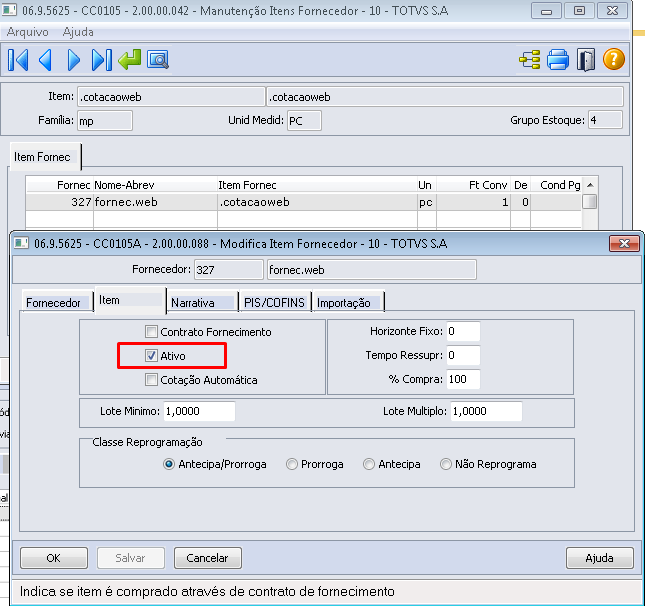The height and width of the screenshot is (606, 645).
Task: Click the Item code field .cotacaoweb
Action: tap(171, 97)
